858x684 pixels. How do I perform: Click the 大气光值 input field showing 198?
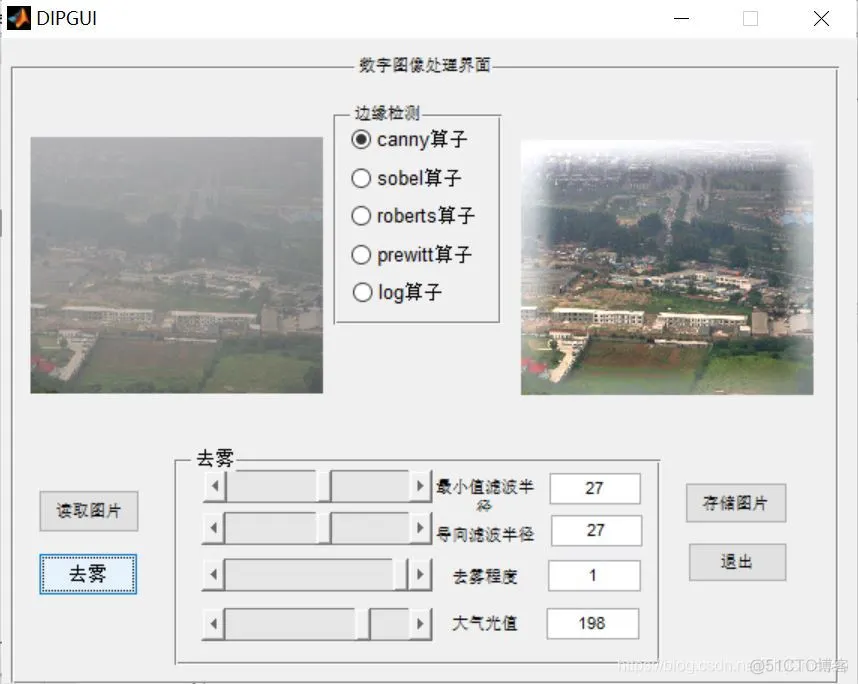coord(593,623)
